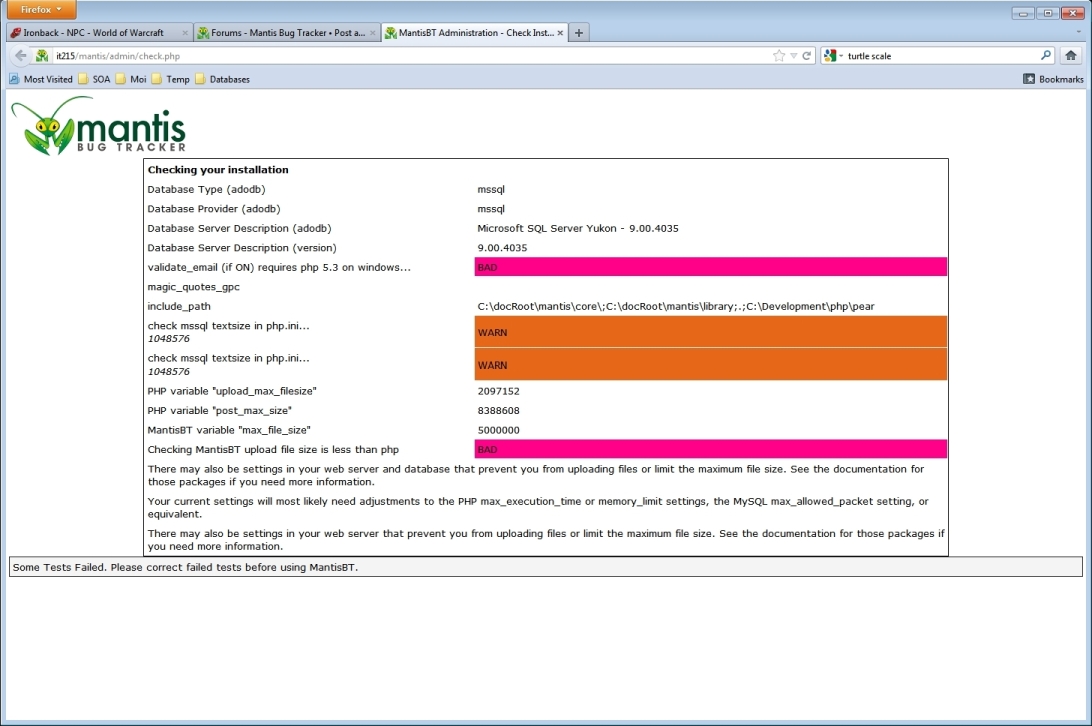Click the search magnifier icon
The height and width of the screenshot is (726, 1092).
click(1046, 56)
